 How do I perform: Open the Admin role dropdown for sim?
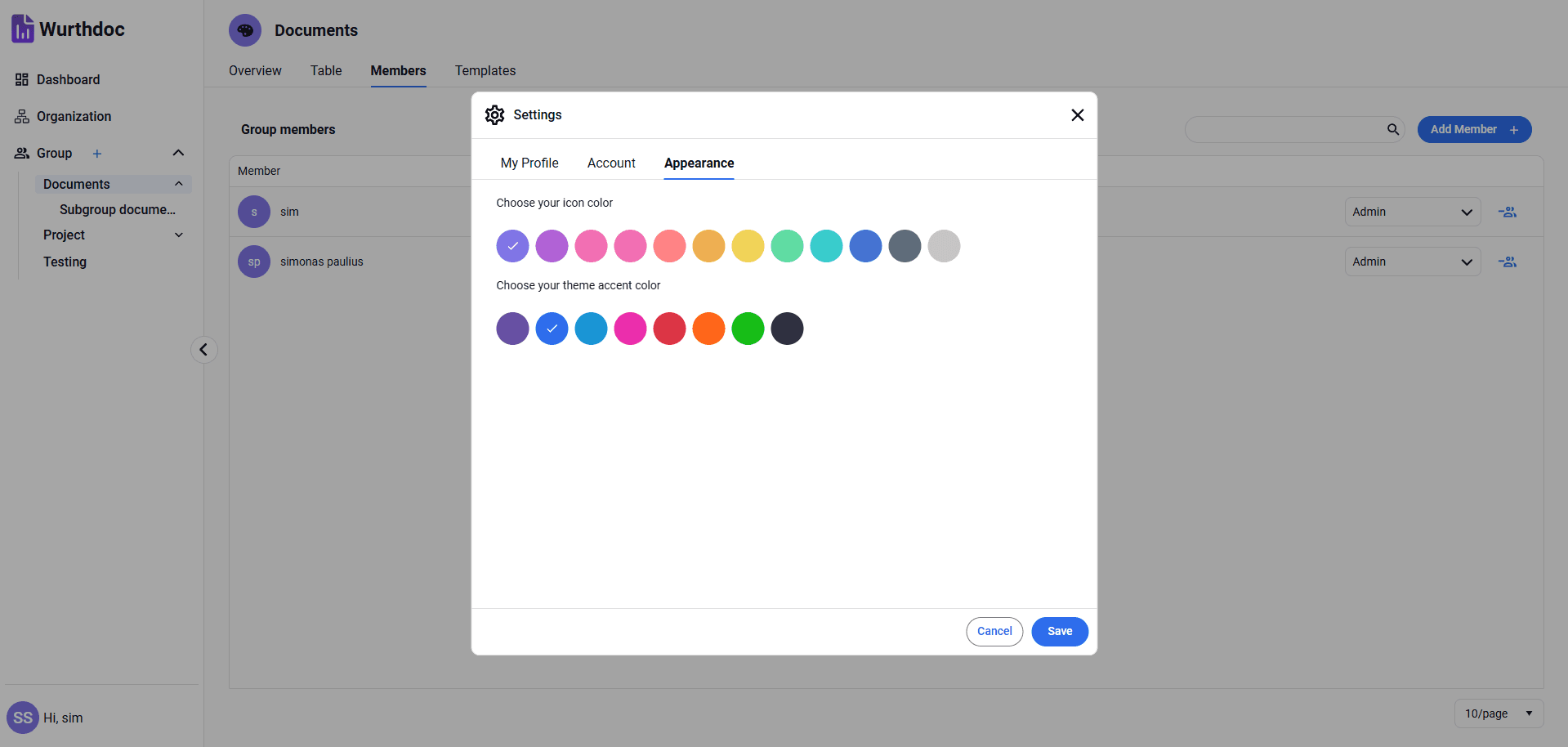1412,212
